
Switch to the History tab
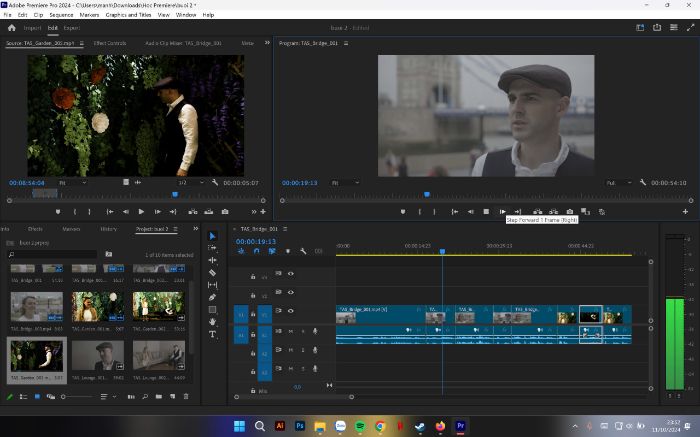108,229
